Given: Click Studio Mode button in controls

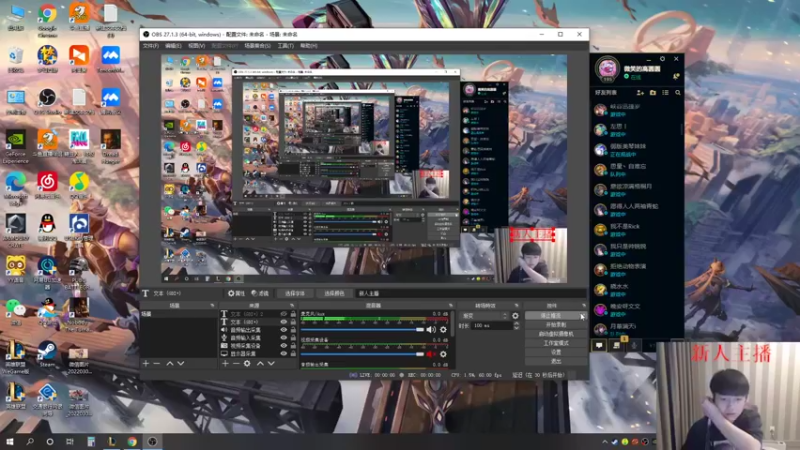Looking at the screenshot, I should (x=556, y=343).
